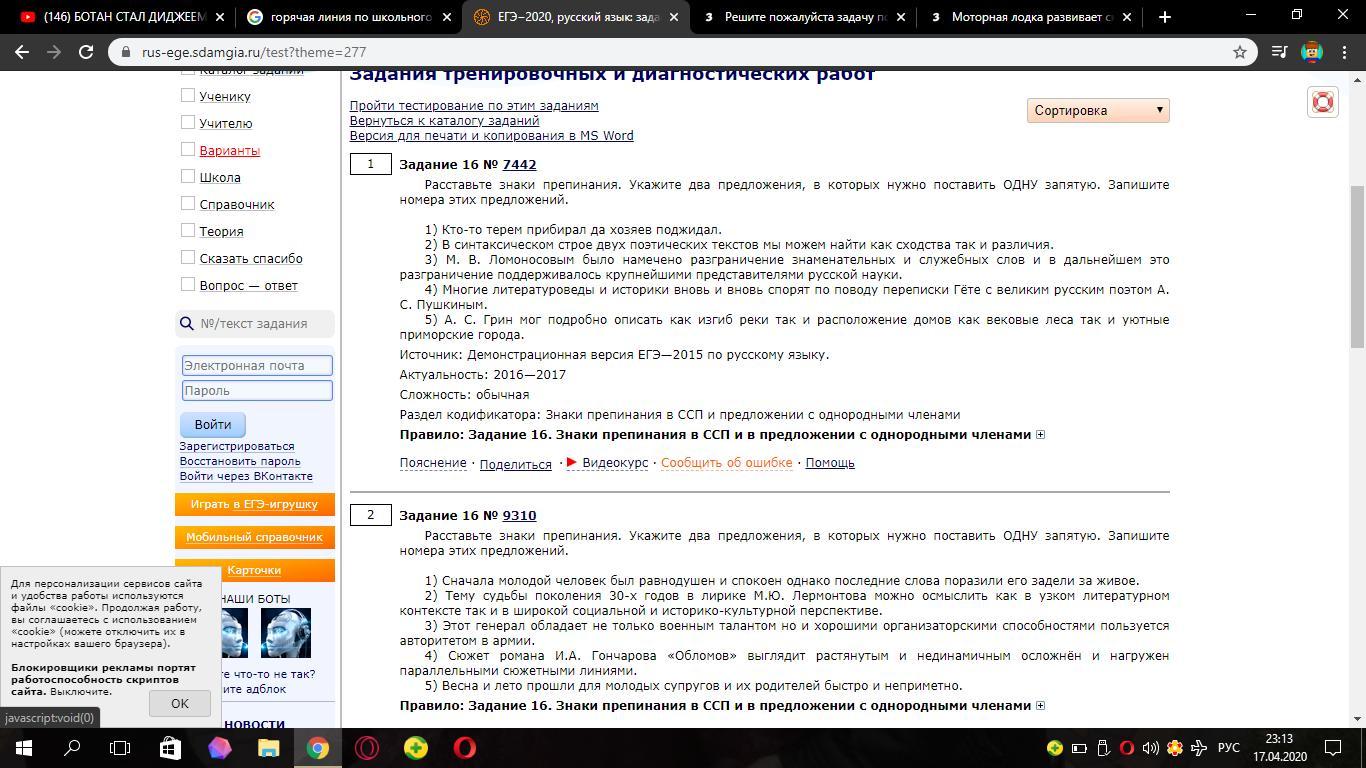
Task: Tick the Вопрос — ответ checkbox
Action: coord(187,284)
